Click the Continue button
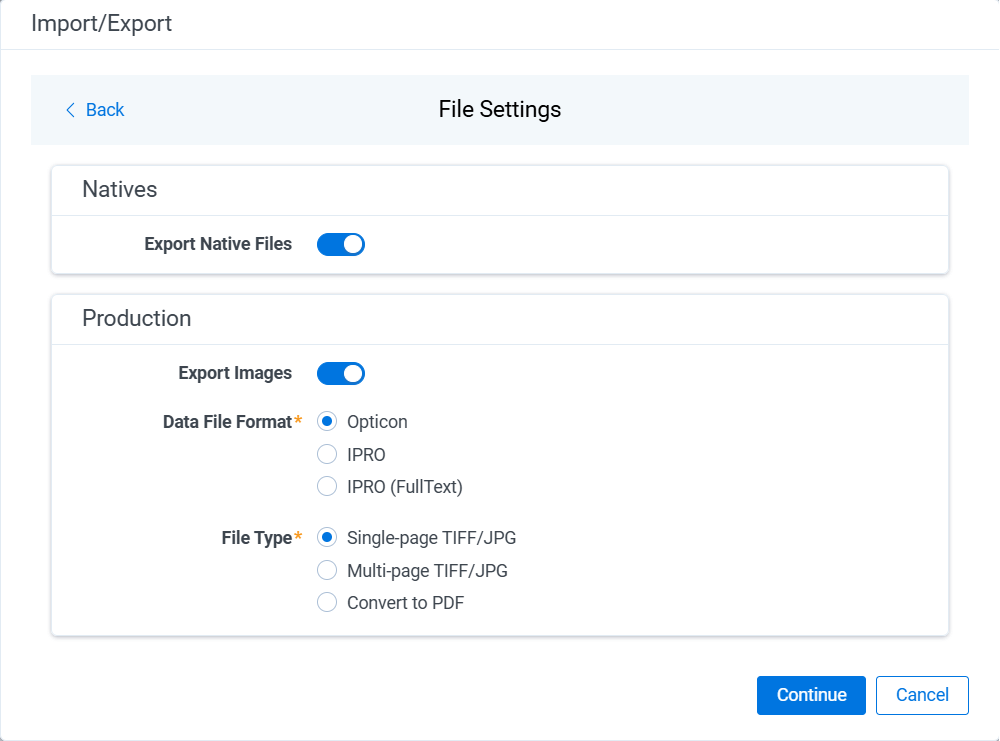The image size is (1000, 741). 811,695
